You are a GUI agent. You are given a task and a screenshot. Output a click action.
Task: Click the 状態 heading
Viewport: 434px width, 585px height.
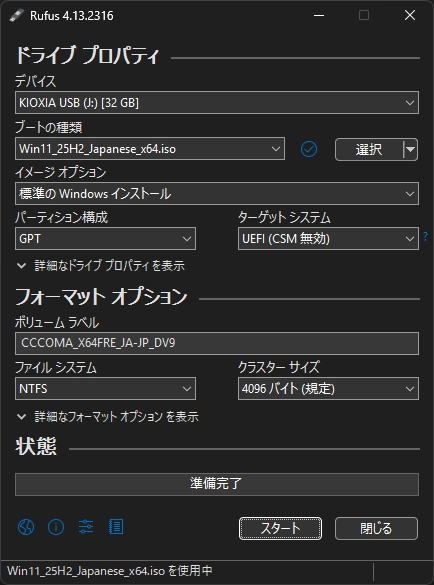click(x=36, y=446)
